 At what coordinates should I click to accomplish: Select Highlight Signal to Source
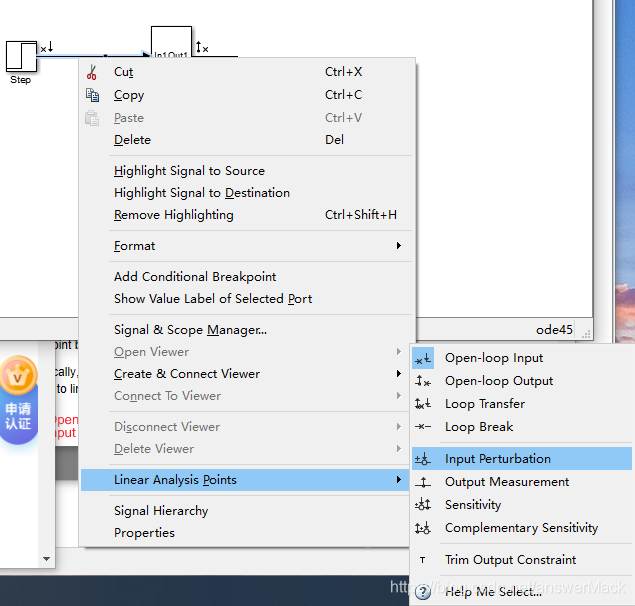[x=248, y=171]
